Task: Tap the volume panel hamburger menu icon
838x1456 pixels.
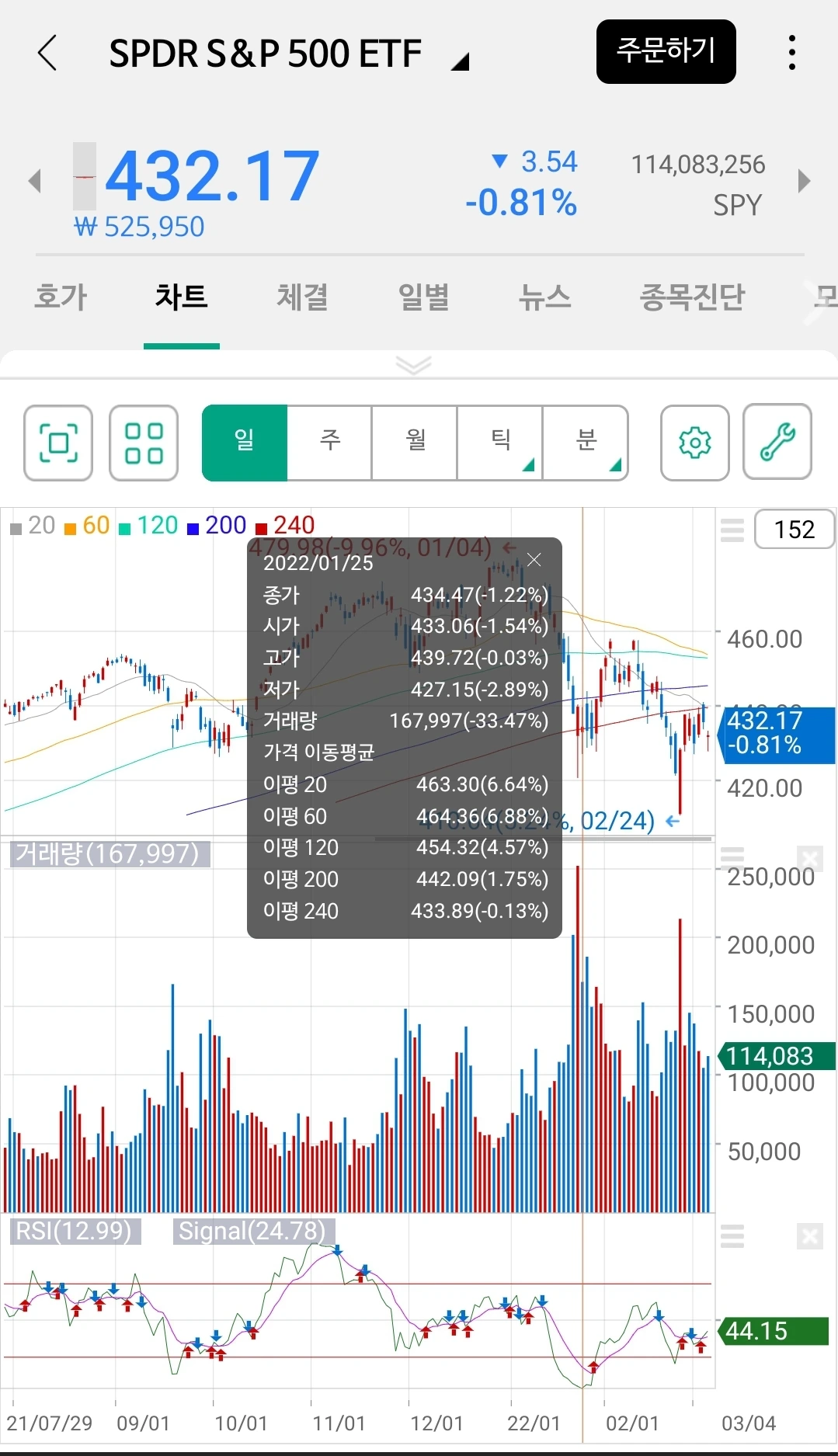Action: (x=732, y=858)
